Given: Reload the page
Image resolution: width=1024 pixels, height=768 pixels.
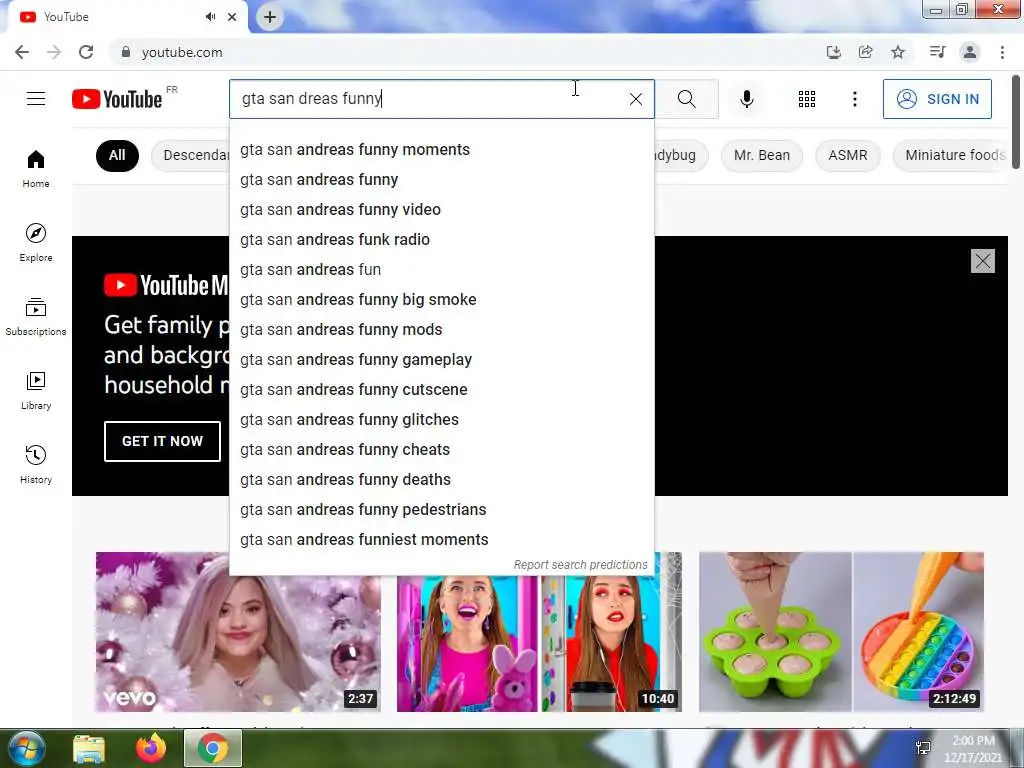Looking at the screenshot, I should click(86, 52).
